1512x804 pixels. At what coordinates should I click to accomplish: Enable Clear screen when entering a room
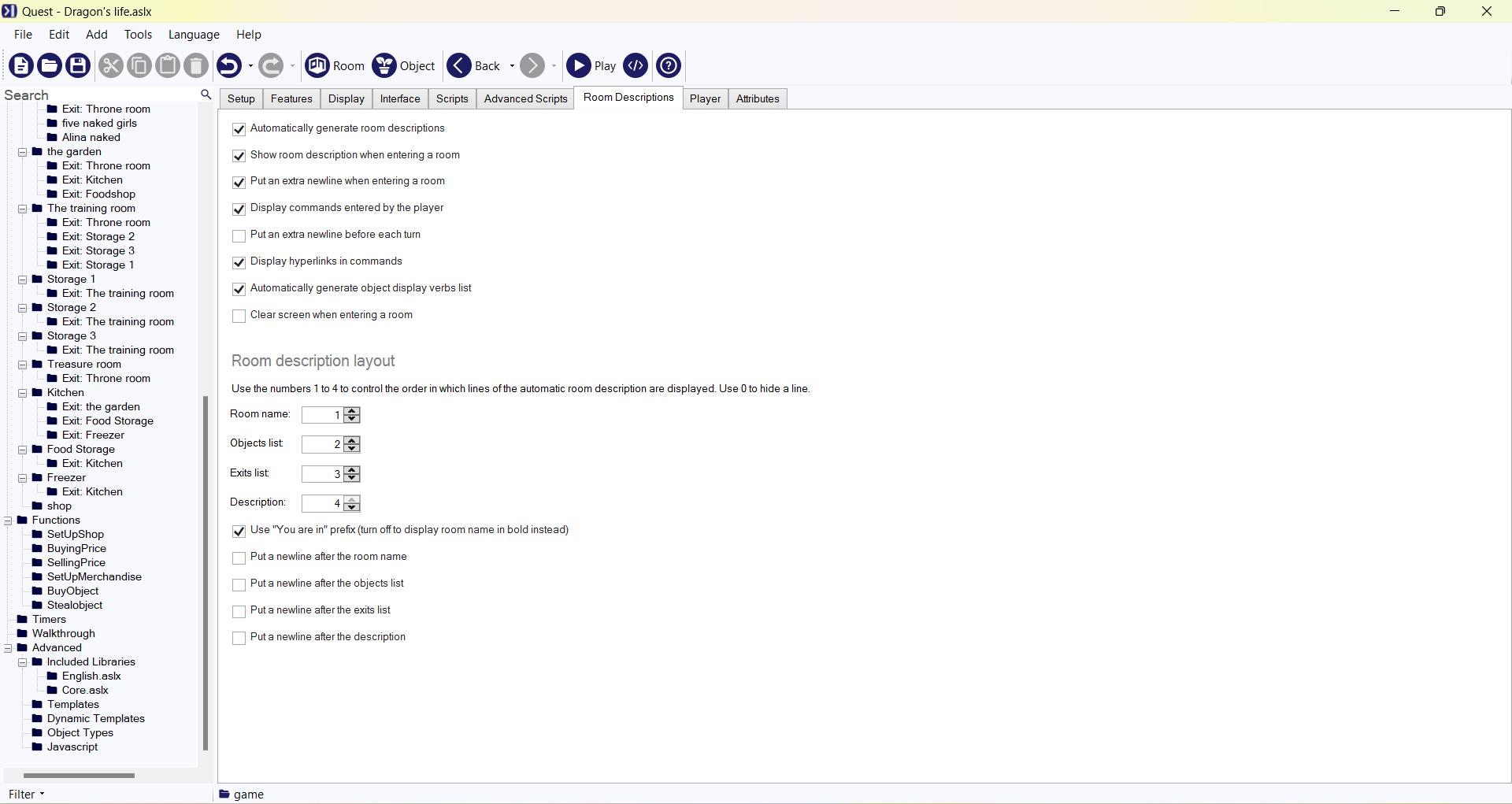[x=239, y=316]
